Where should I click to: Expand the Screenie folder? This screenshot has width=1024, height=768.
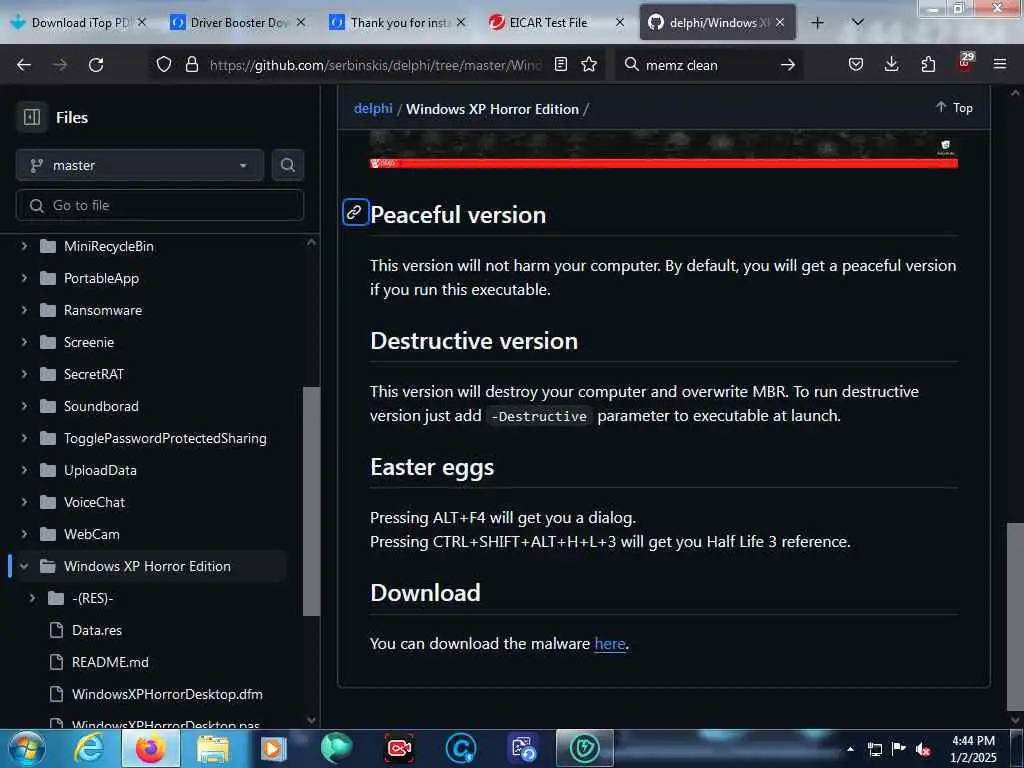[x=24, y=342]
